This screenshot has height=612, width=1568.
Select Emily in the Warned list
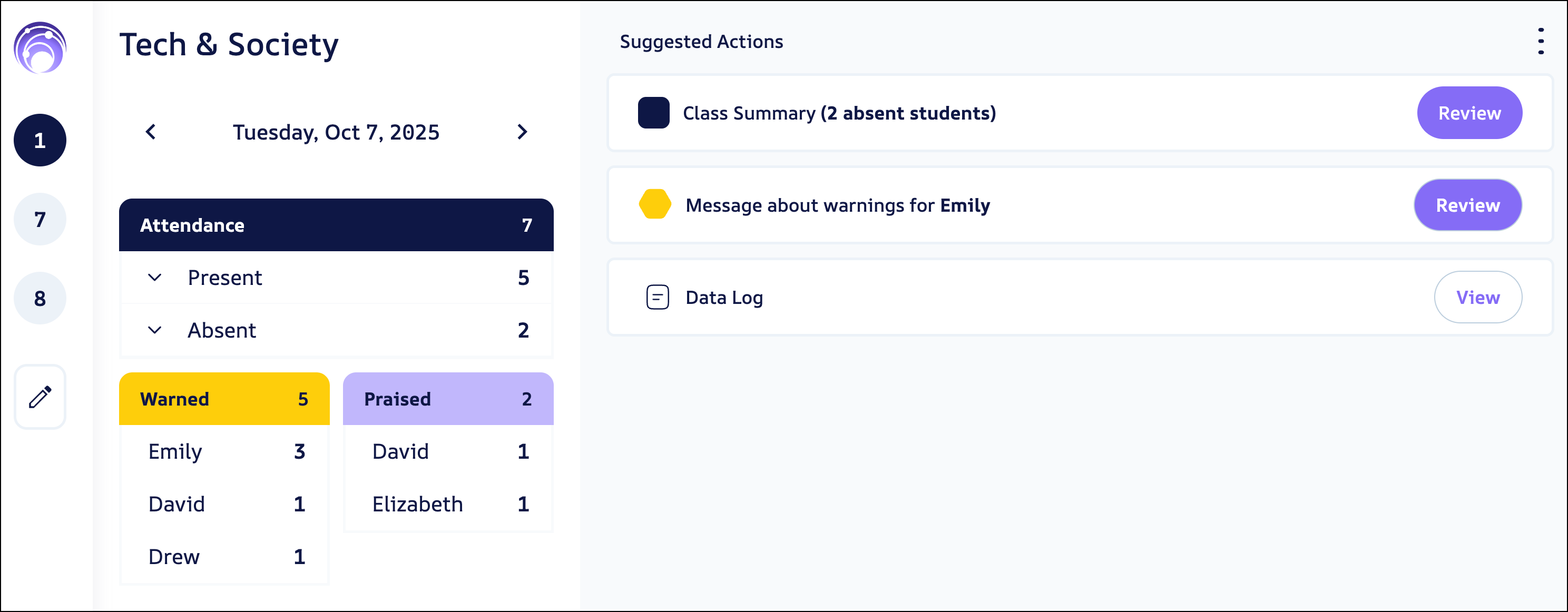pyautogui.click(x=175, y=451)
